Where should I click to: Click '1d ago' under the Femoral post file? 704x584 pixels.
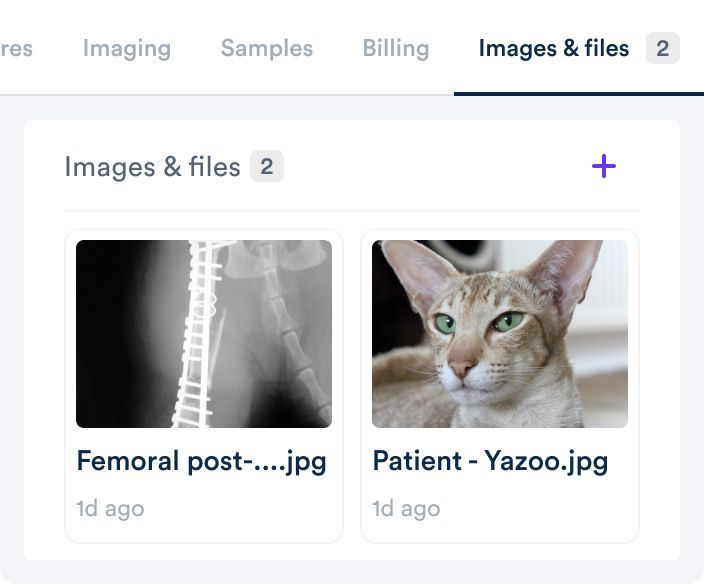pos(110,509)
